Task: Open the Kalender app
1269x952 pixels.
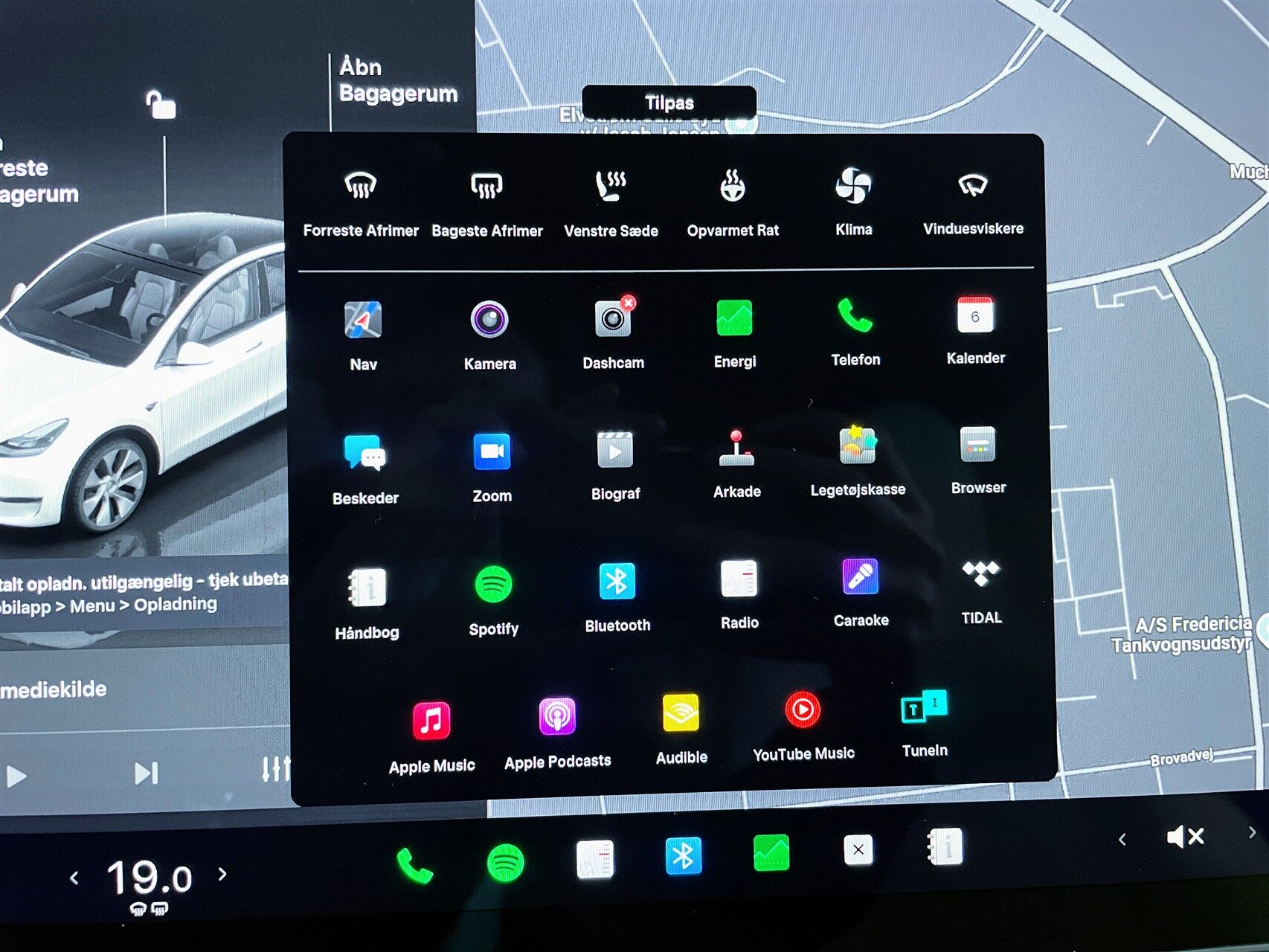Action: point(975,329)
